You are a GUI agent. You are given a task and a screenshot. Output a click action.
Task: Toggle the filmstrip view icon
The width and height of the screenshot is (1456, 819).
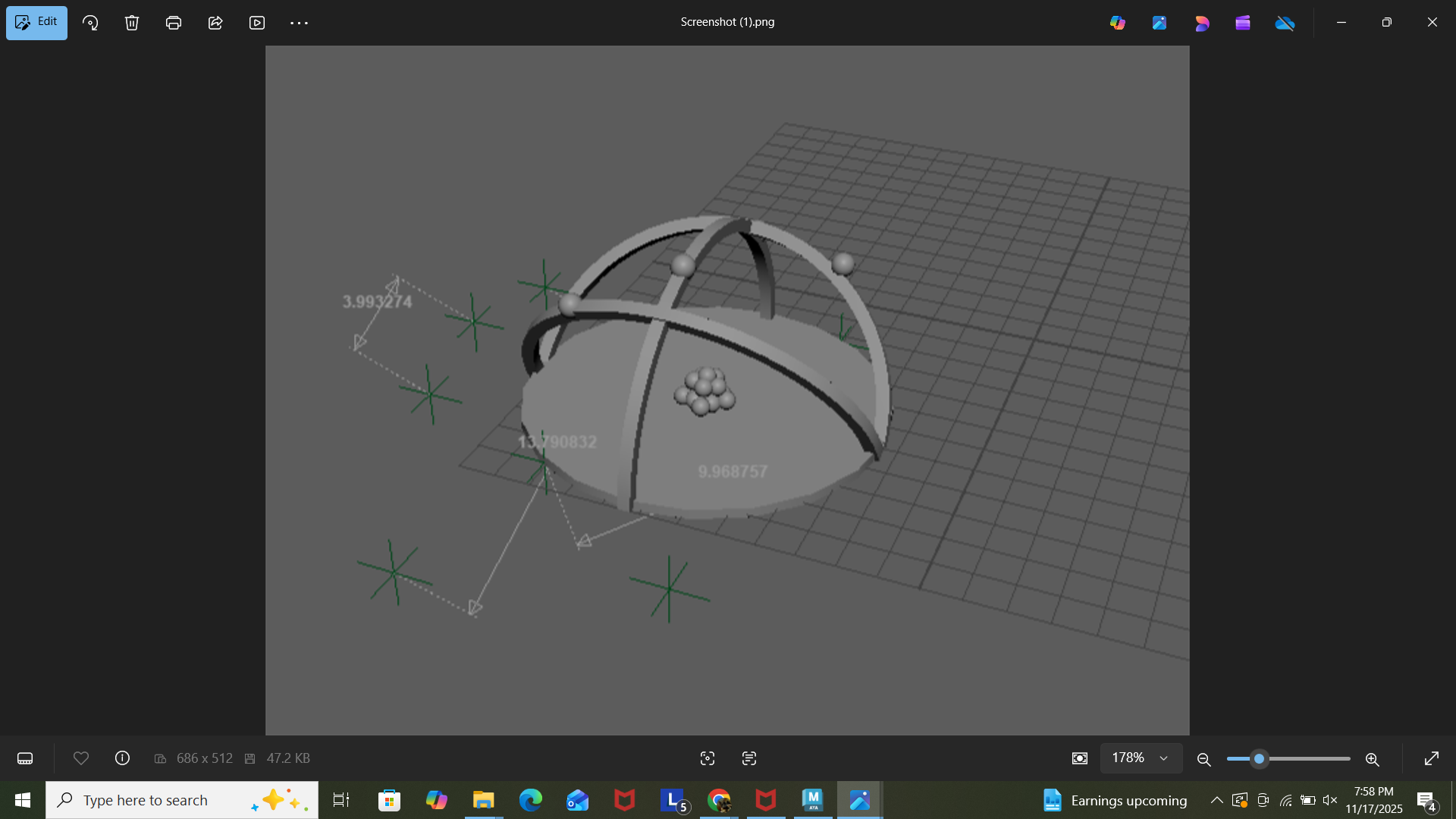point(25,758)
